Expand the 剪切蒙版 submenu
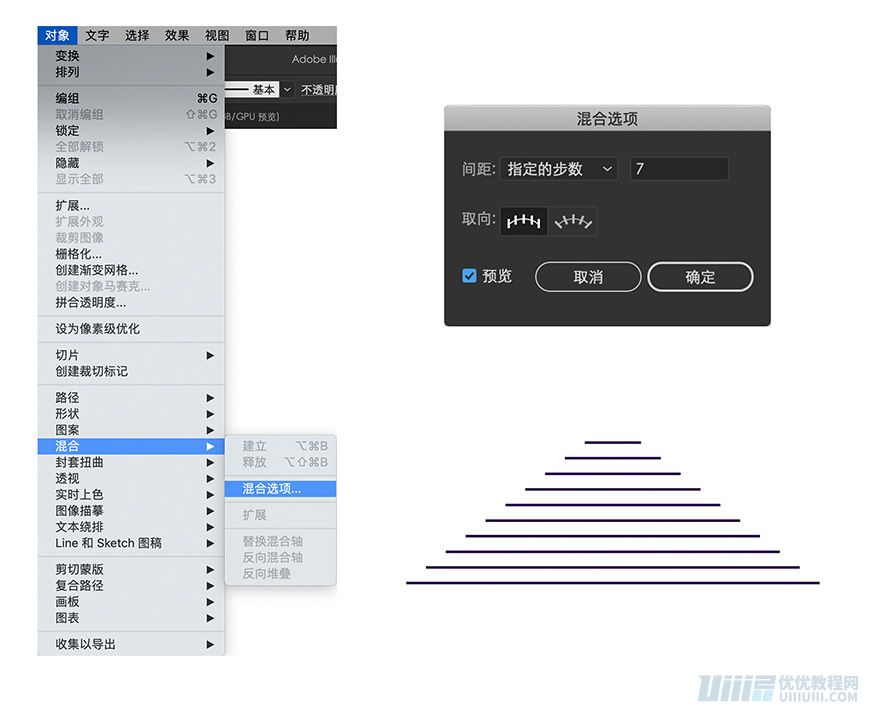The height and width of the screenshot is (712, 870). tap(131, 569)
